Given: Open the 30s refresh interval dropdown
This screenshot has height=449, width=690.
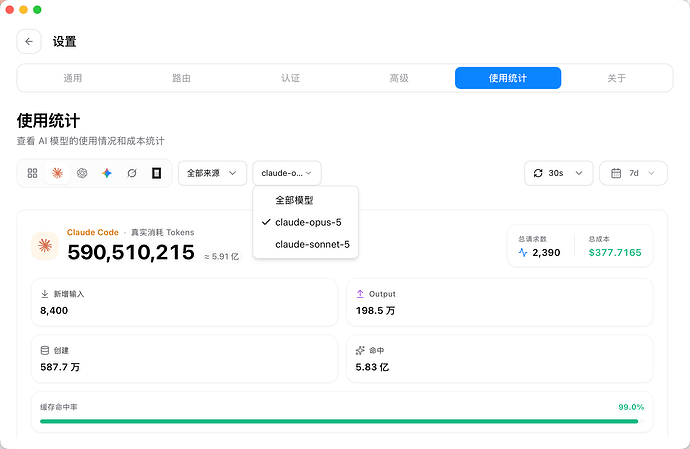Looking at the screenshot, I should [558, 173].
